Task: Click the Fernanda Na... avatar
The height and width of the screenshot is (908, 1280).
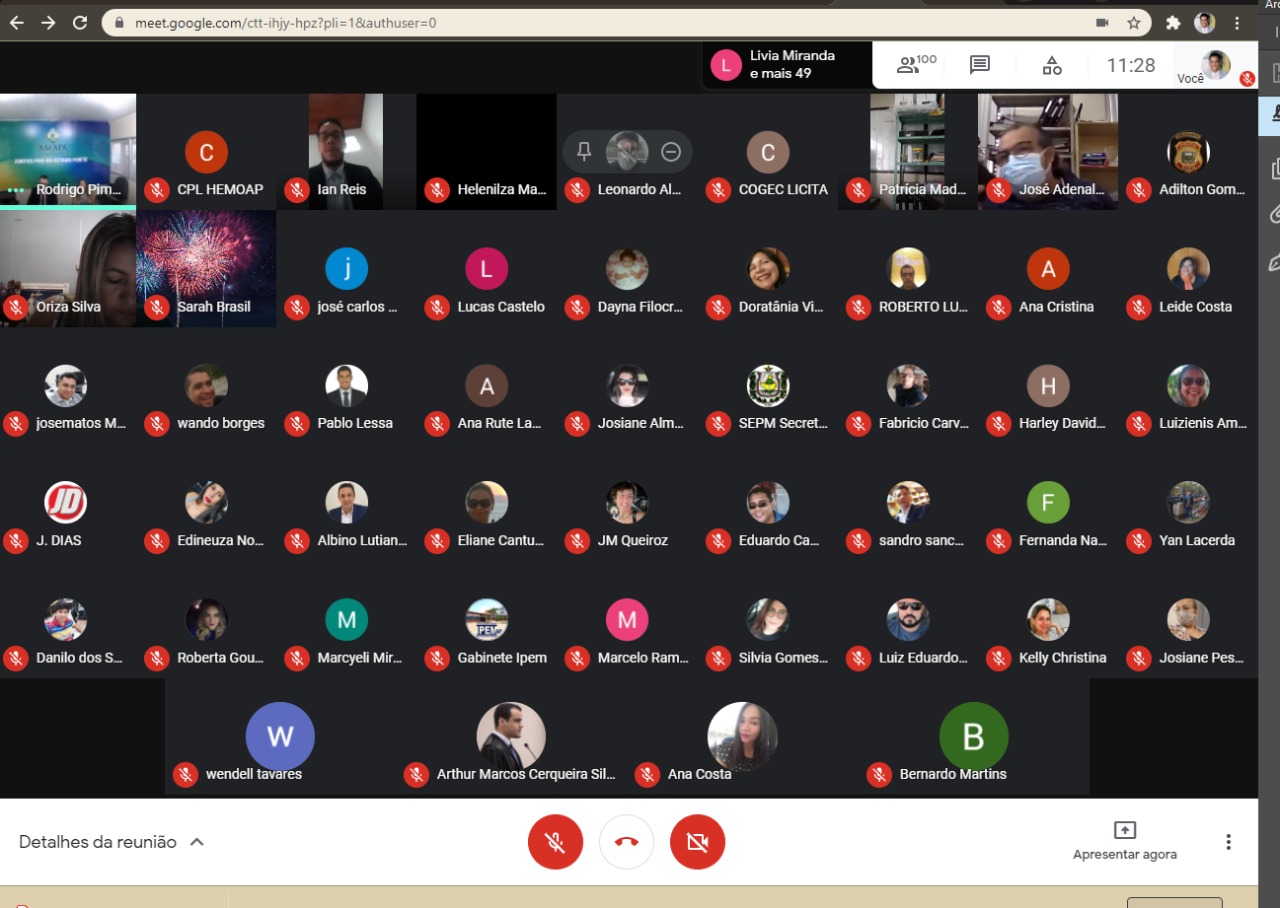Action: coord(1048,503)
